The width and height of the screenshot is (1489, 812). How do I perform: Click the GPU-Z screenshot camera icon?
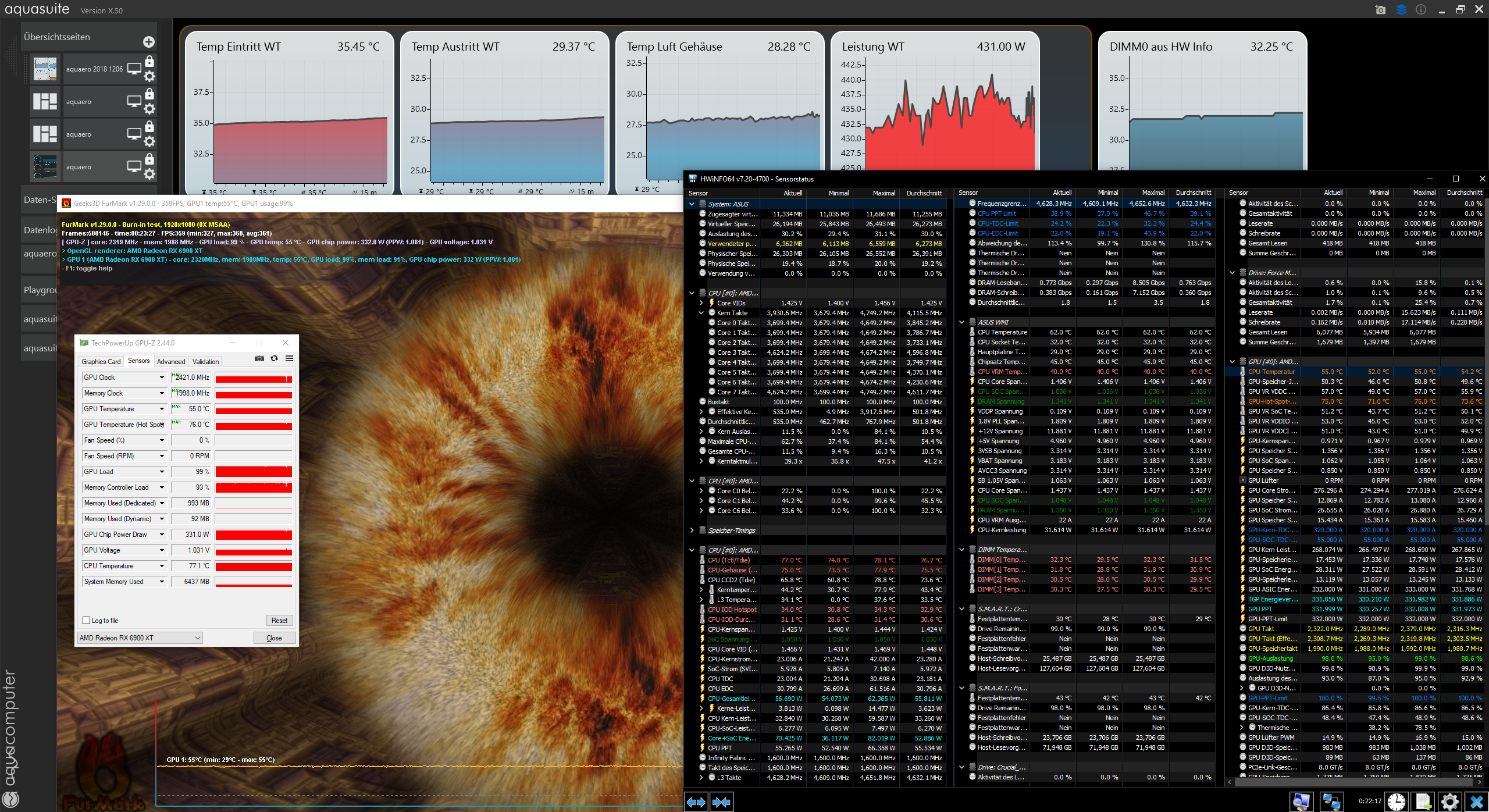point(259,359)
